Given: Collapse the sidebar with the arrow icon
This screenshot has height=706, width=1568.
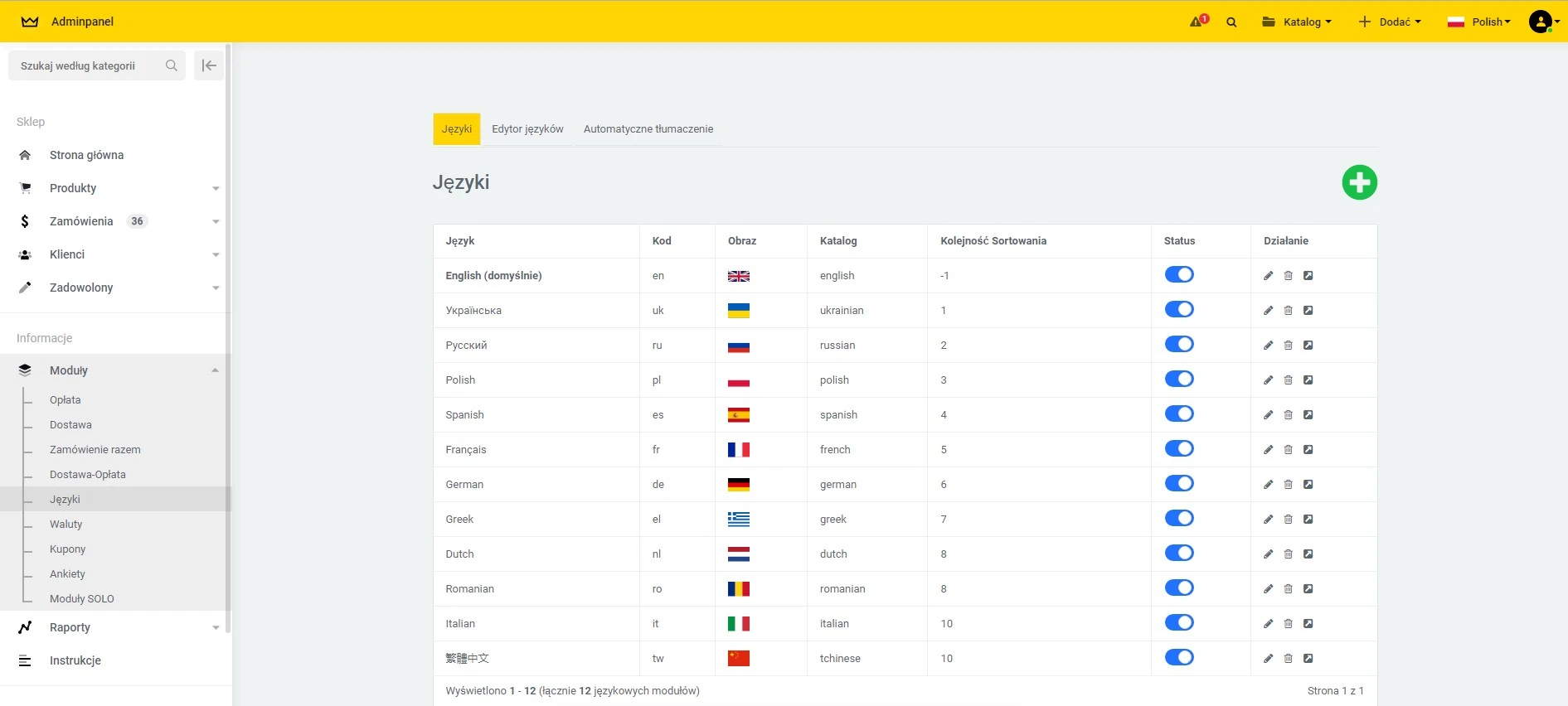Looking at the screenshot, I should coord(209,65).
